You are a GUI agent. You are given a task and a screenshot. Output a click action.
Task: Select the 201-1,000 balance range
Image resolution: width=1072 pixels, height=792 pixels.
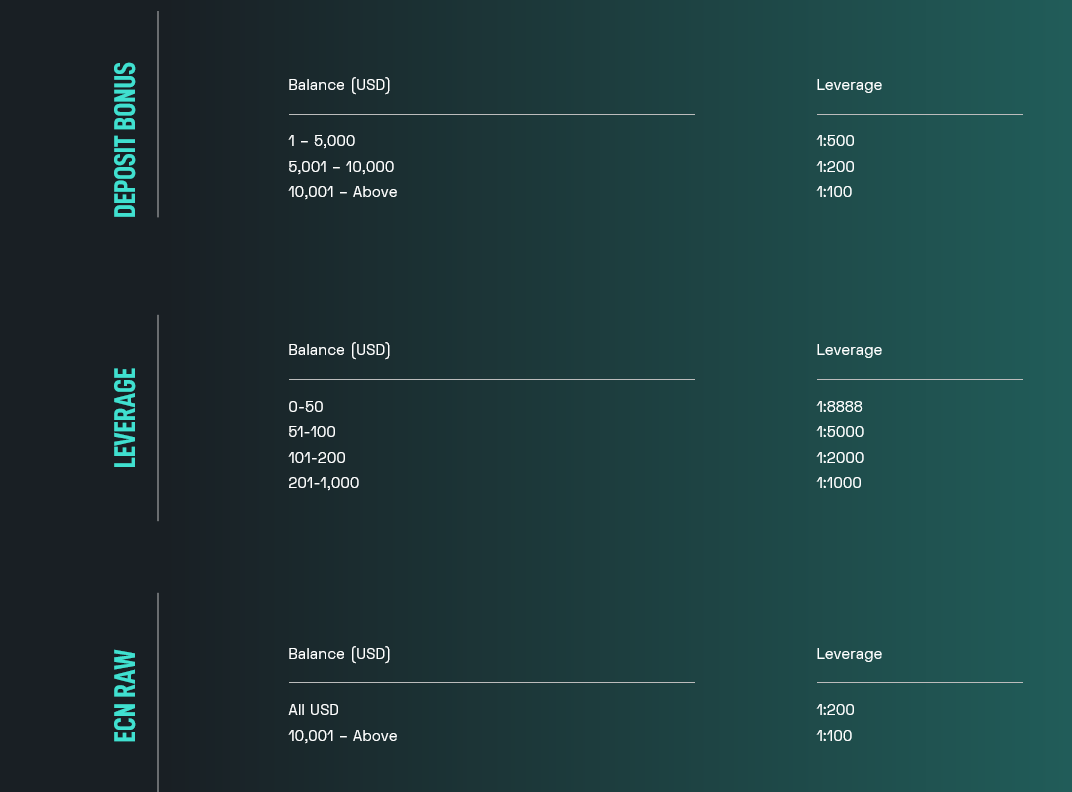coord(323,483)
